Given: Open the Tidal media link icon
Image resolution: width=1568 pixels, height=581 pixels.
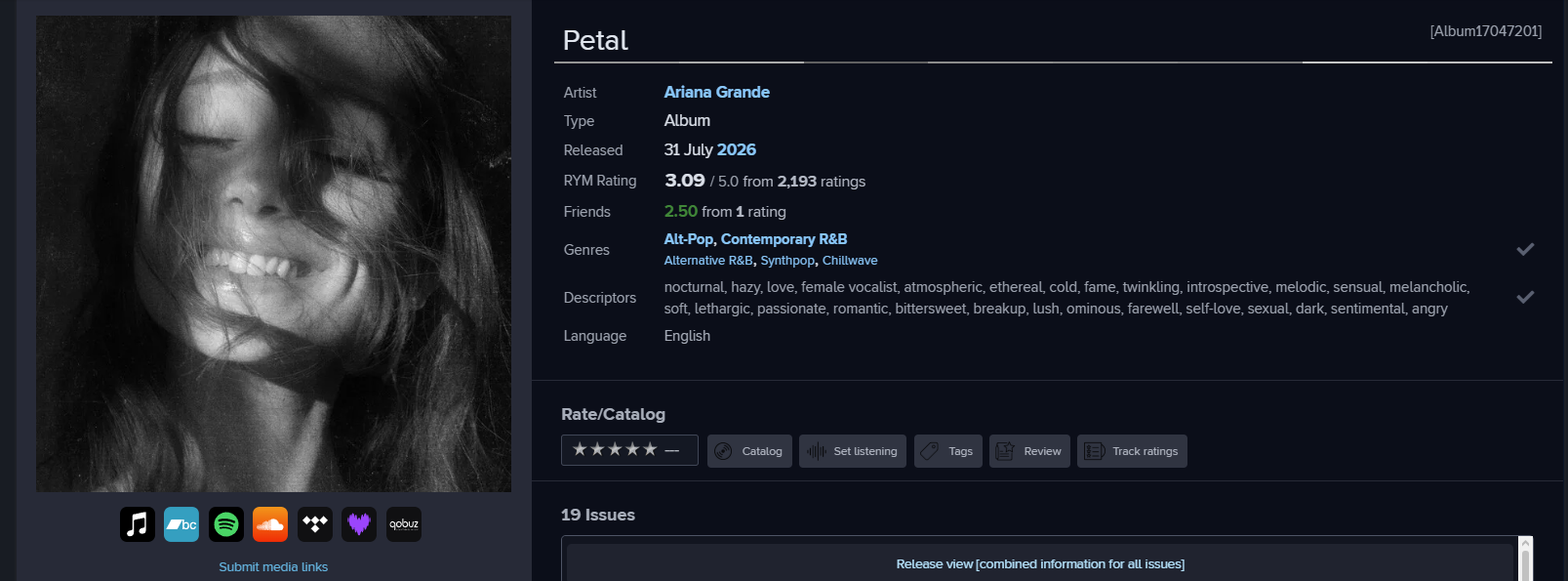Looking at the screenshot, I should tap(315, 524).
